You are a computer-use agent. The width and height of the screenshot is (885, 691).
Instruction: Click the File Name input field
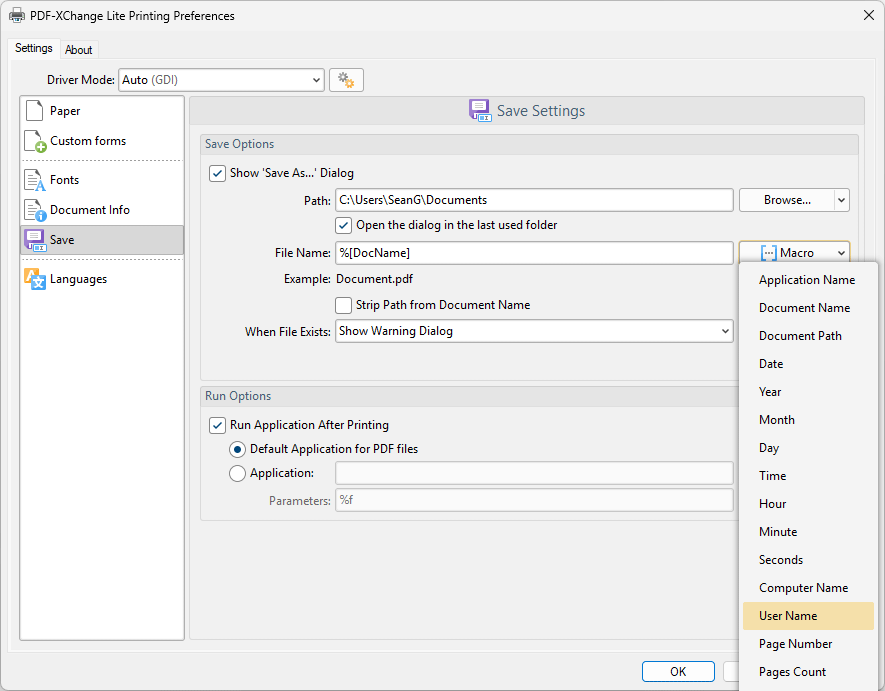tap(534, 253)
